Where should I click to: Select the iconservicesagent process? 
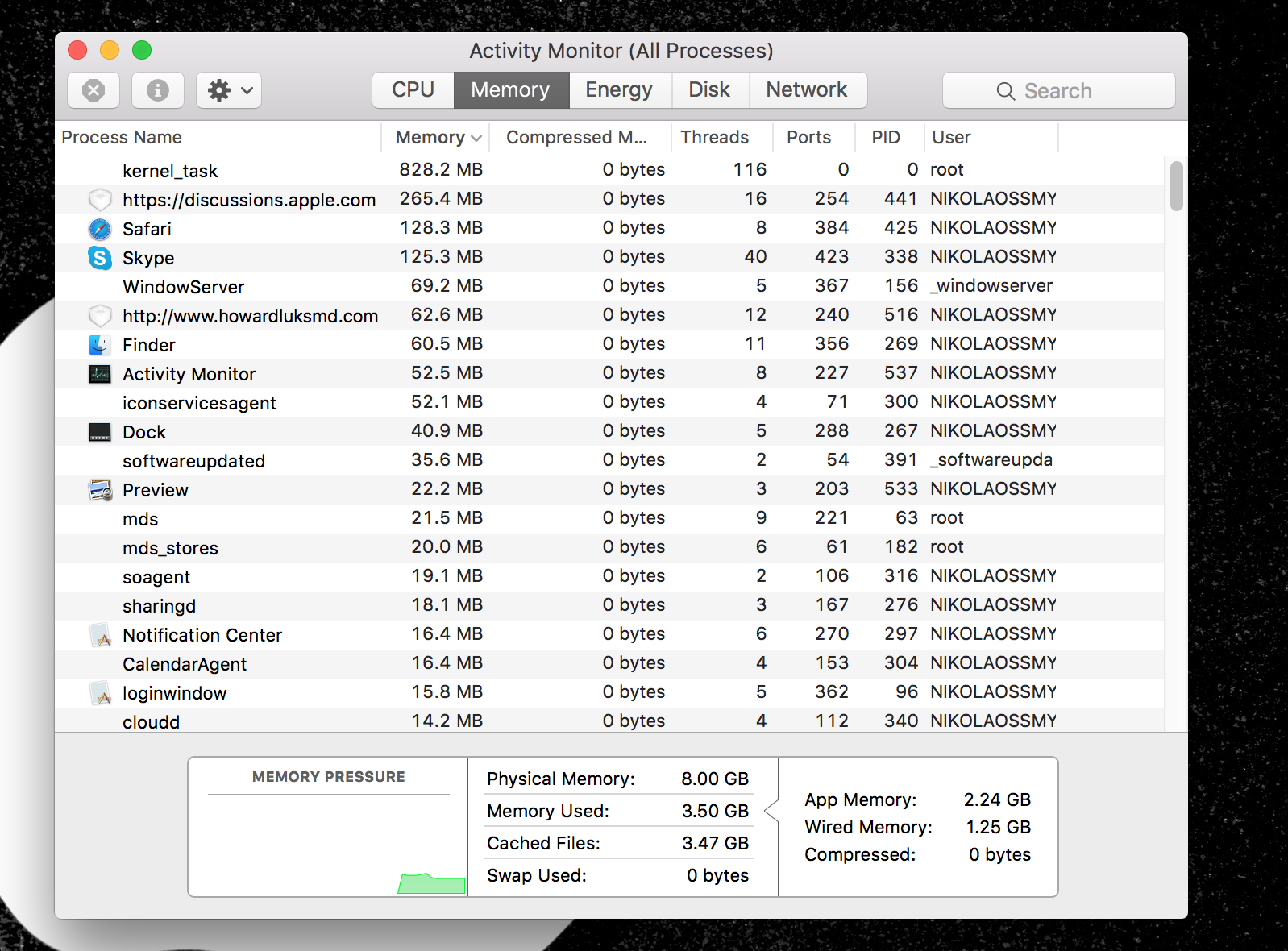[x=609, y=403]
